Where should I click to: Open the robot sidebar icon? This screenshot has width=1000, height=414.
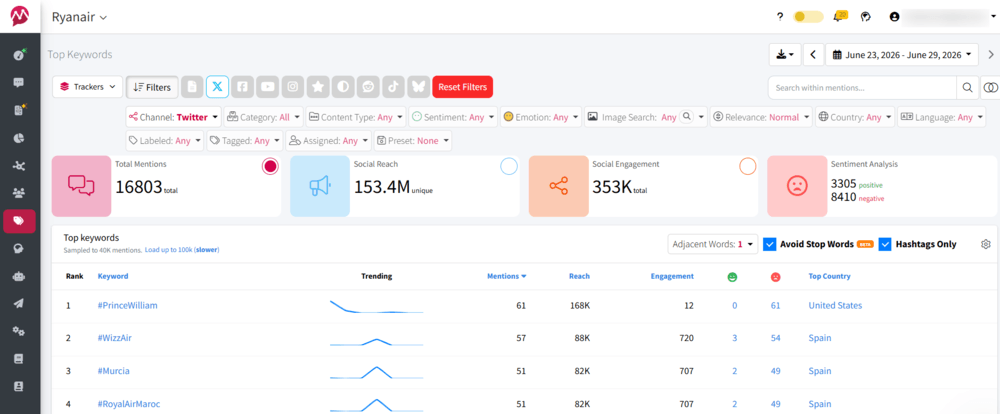[18, 276]
